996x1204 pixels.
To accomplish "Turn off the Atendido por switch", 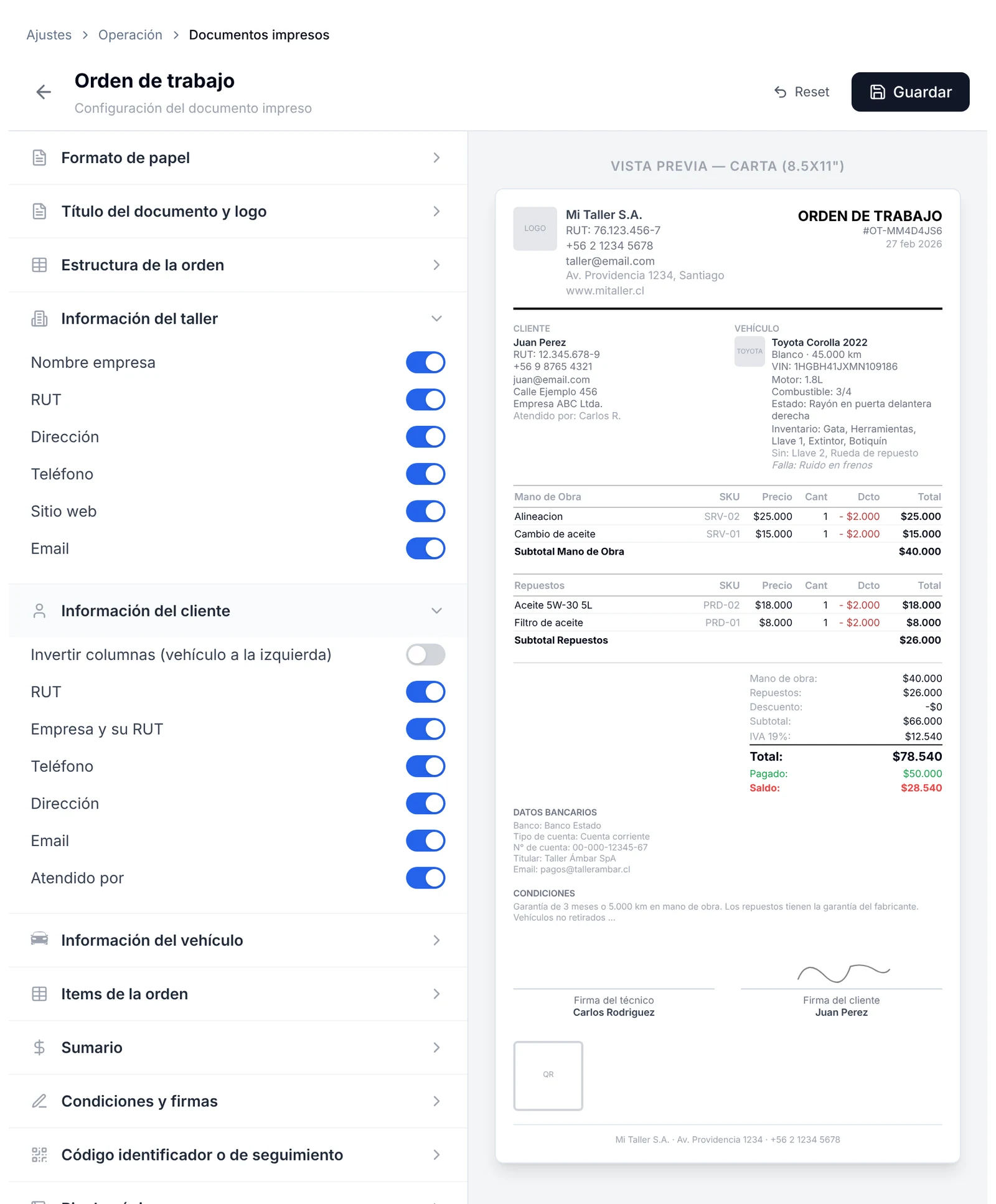I will (x=426, y=878).
